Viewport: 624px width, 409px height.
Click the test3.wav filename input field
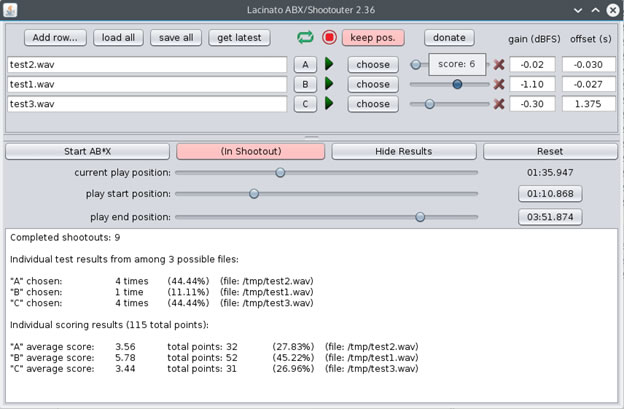click(147, 104)
